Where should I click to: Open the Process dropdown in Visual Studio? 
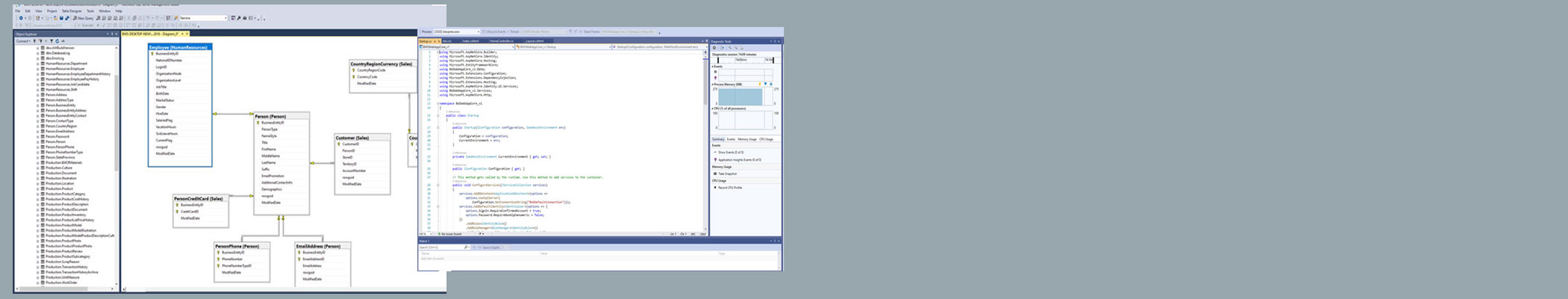point(455,32)
